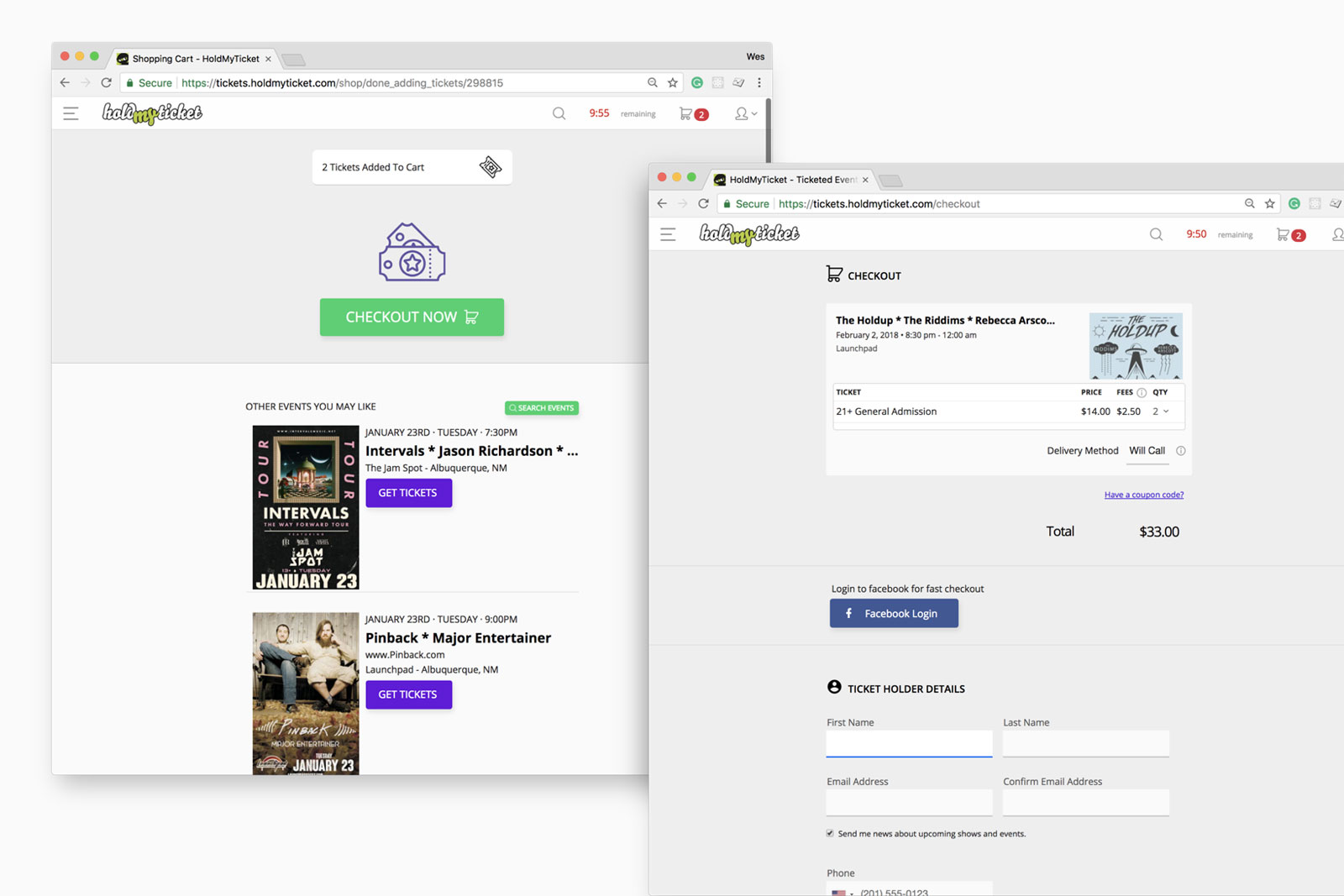The width and height of the screenshot is (1344, 896).
Task: Reload page in Shopping Cart browser
Action: coord(106,82)
